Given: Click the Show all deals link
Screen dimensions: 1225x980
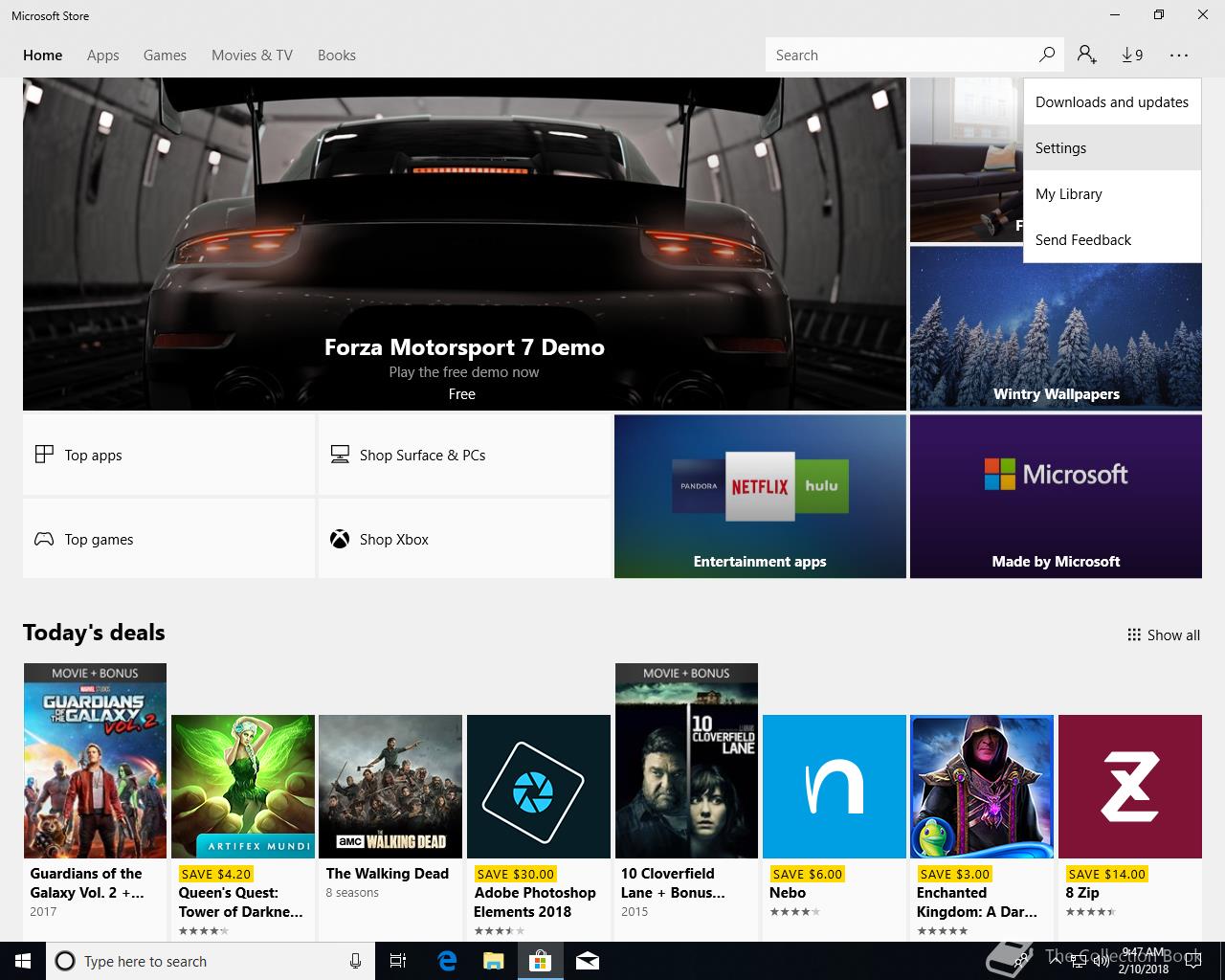Looking at the screenshot, I should [1164, 635].
